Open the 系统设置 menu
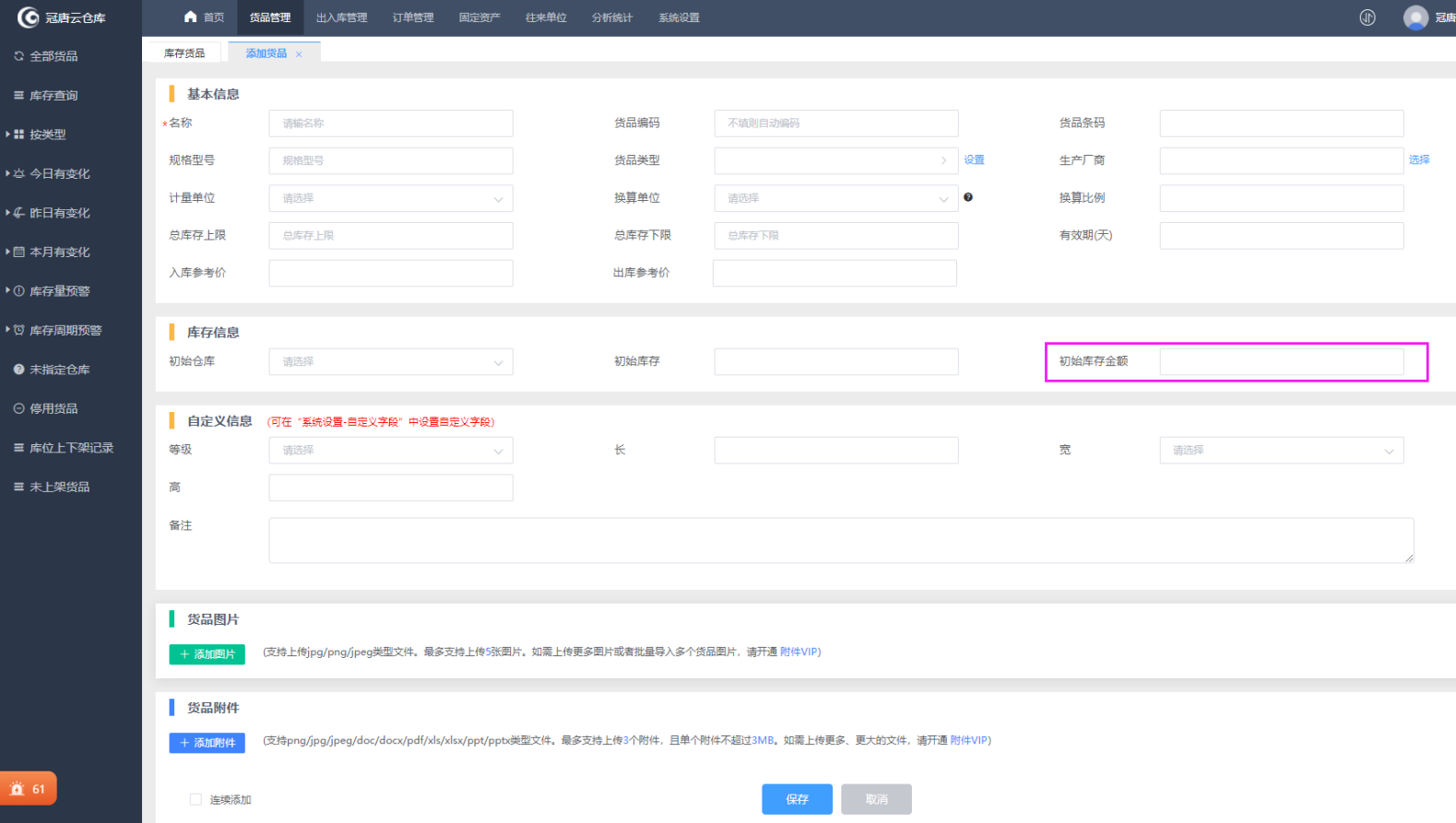 point(679,18)
